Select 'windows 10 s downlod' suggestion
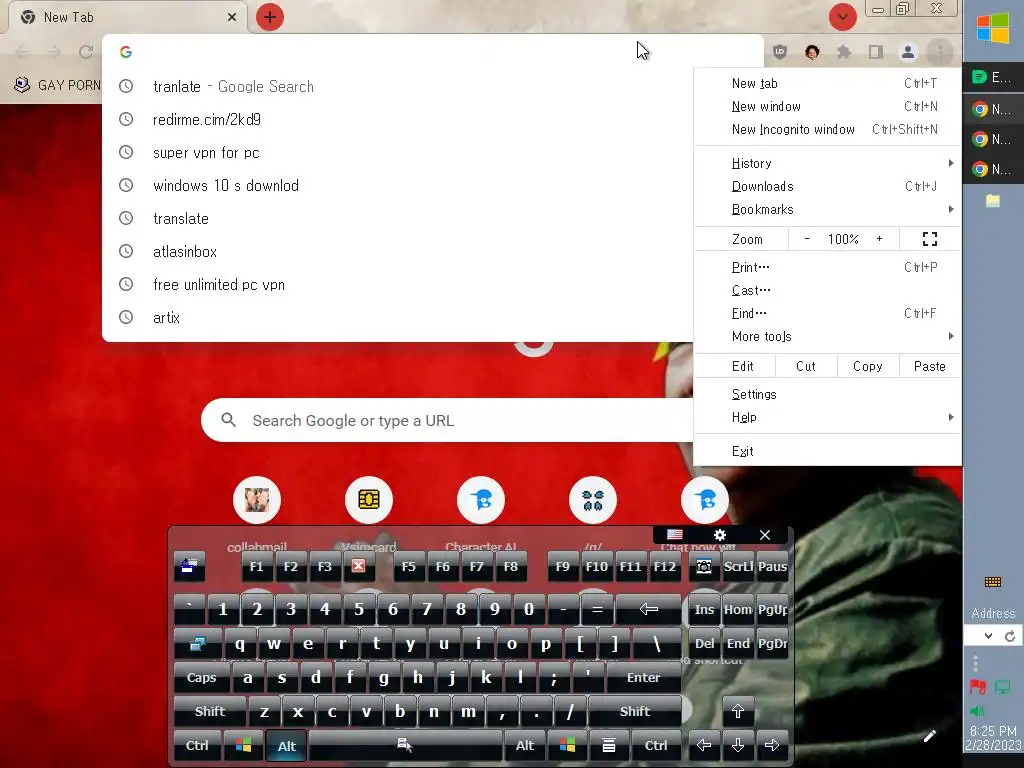This screenshot has width=1024, height=768. 398,185
